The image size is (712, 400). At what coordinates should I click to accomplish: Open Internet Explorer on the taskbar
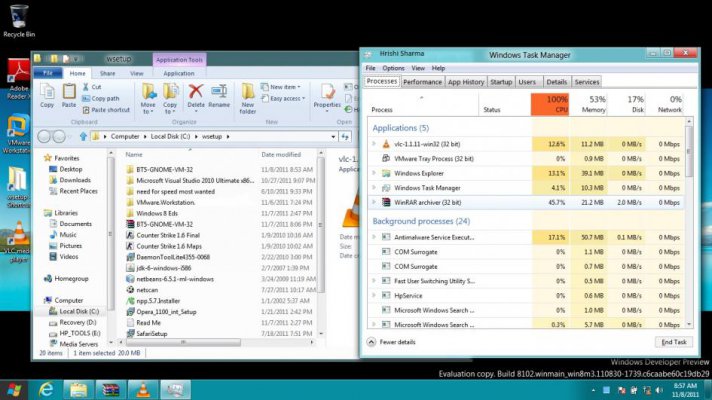click(x=46, y=390)
